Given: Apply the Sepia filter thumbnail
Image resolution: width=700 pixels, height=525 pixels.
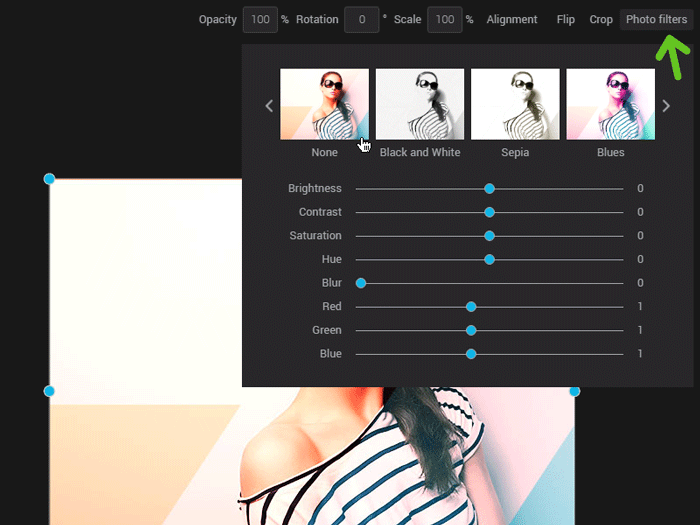Looking at the screenshot, I should pyautogui.click(x=515, y=104).
